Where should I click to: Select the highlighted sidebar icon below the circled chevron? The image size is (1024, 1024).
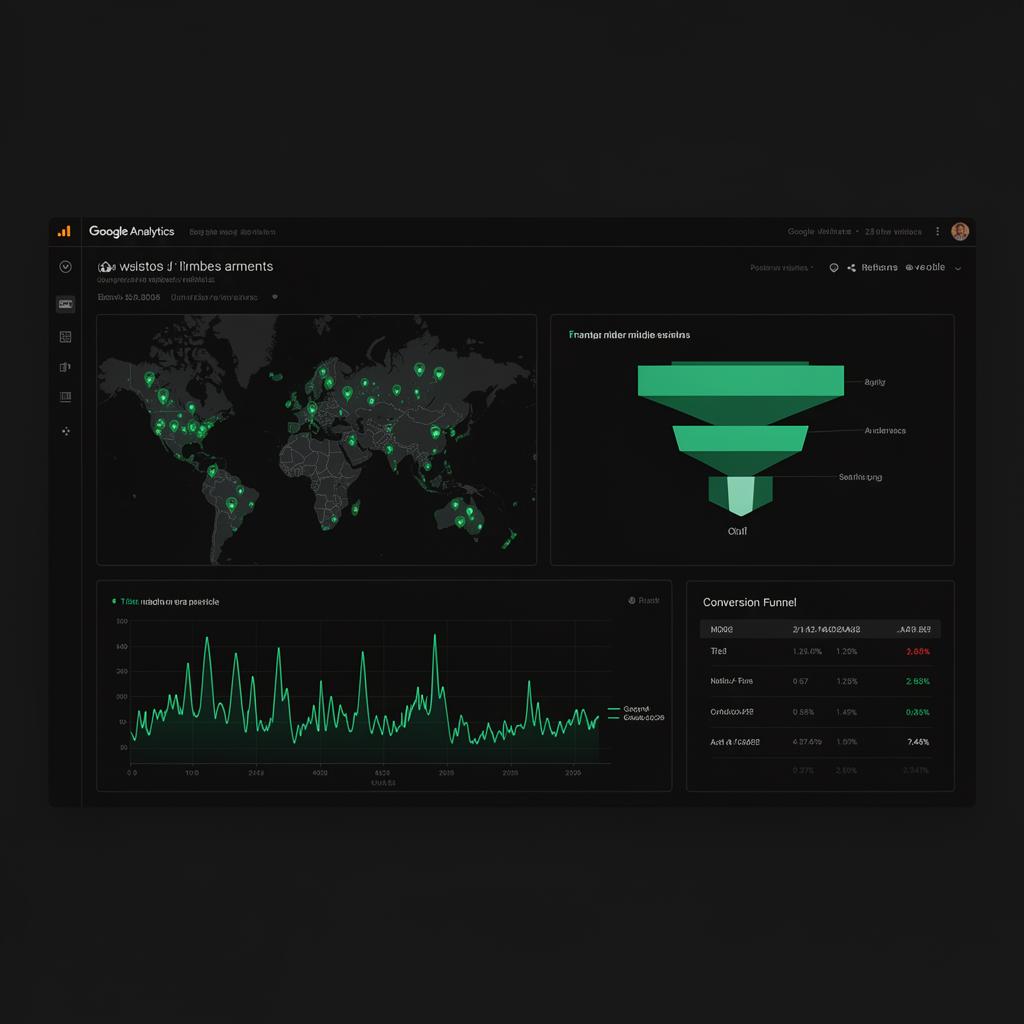65,304
